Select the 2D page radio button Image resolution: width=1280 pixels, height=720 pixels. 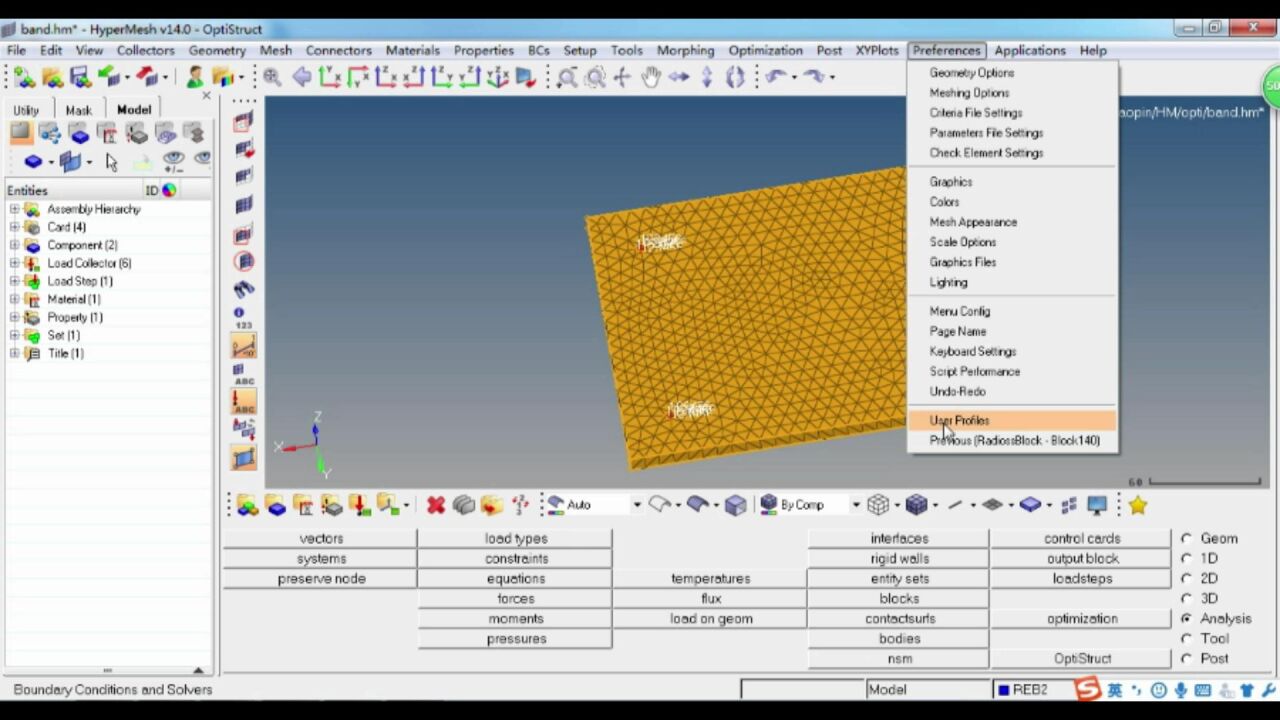click(1187, 578)
